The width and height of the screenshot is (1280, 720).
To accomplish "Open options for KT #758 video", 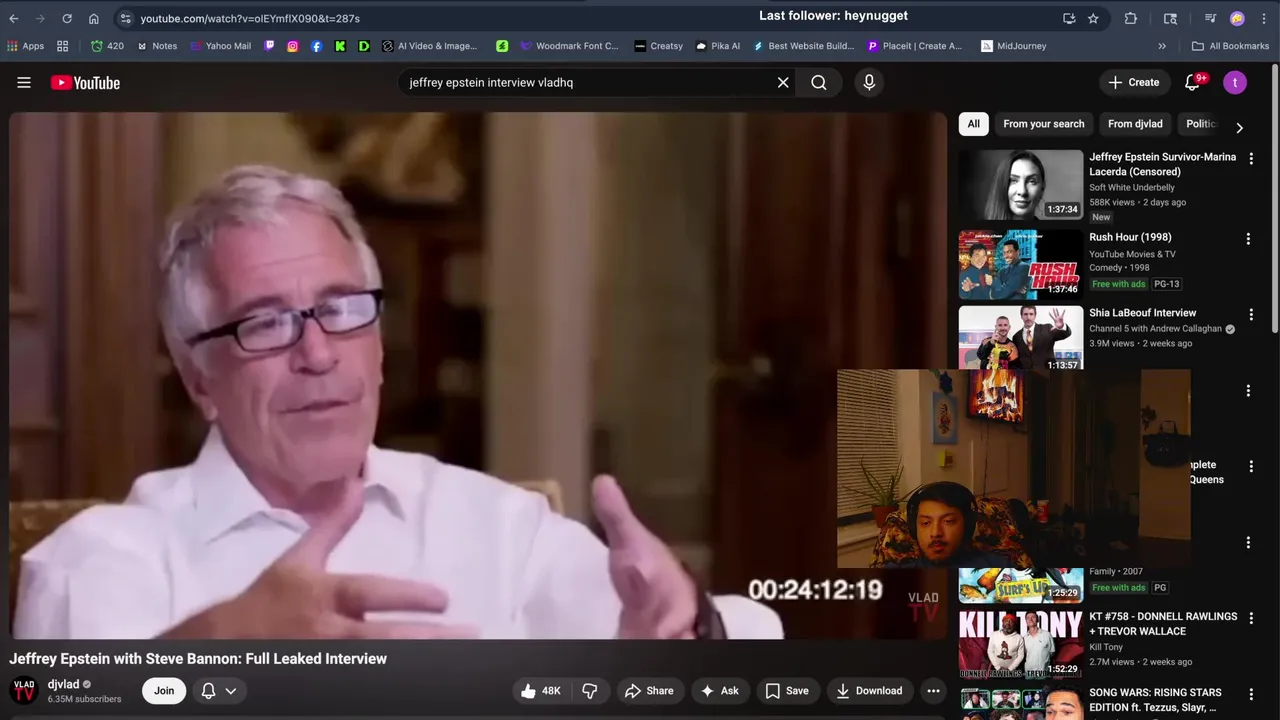I will click(1250, 618).
